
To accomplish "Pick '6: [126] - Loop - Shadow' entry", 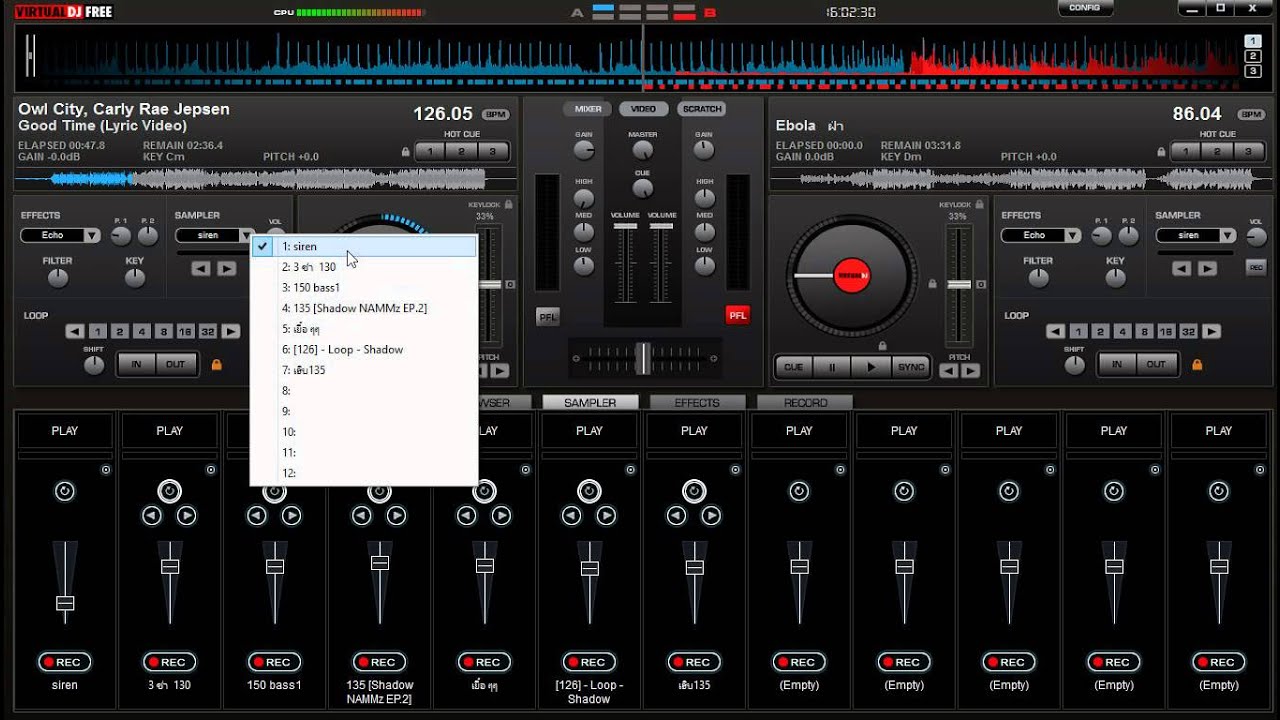I will [x=364, y=349].
